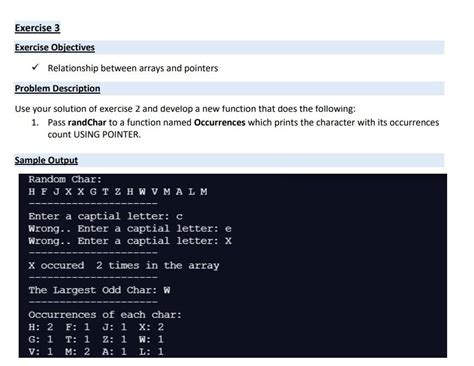Click the 'H: 2' count entry

coord(41,327)
